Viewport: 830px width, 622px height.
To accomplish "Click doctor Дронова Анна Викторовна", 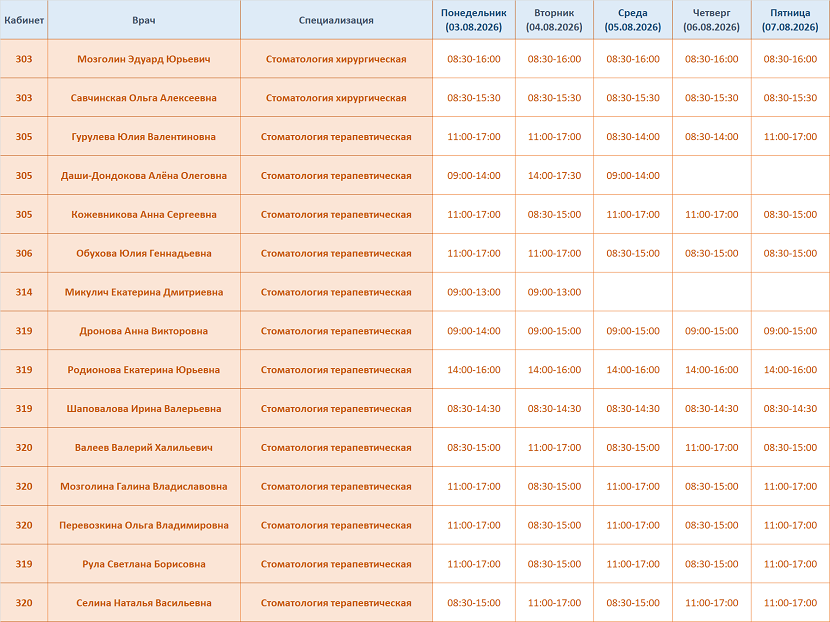I will (x=144, y=331).
